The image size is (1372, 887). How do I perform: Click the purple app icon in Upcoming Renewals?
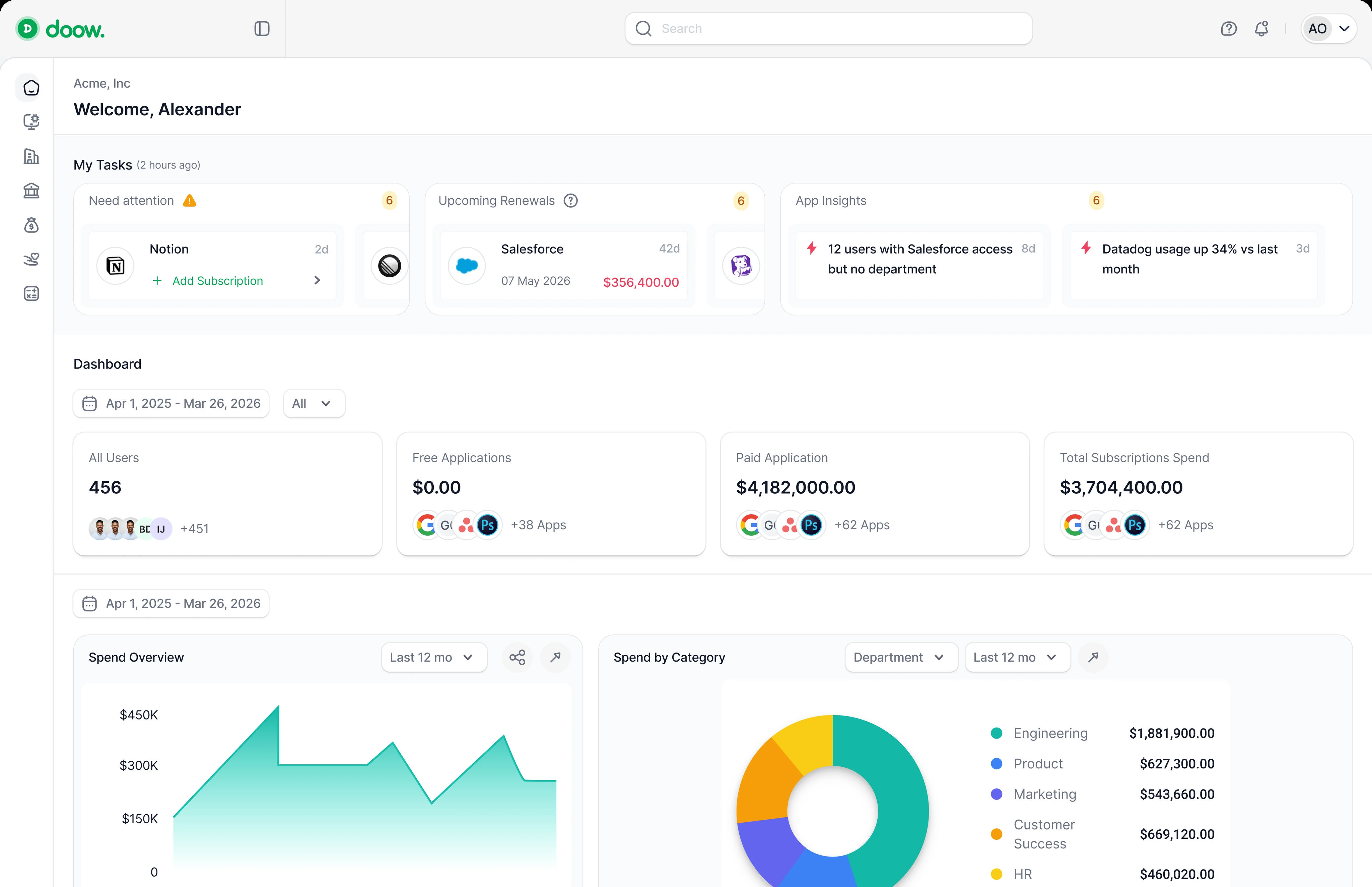(741, 266)
